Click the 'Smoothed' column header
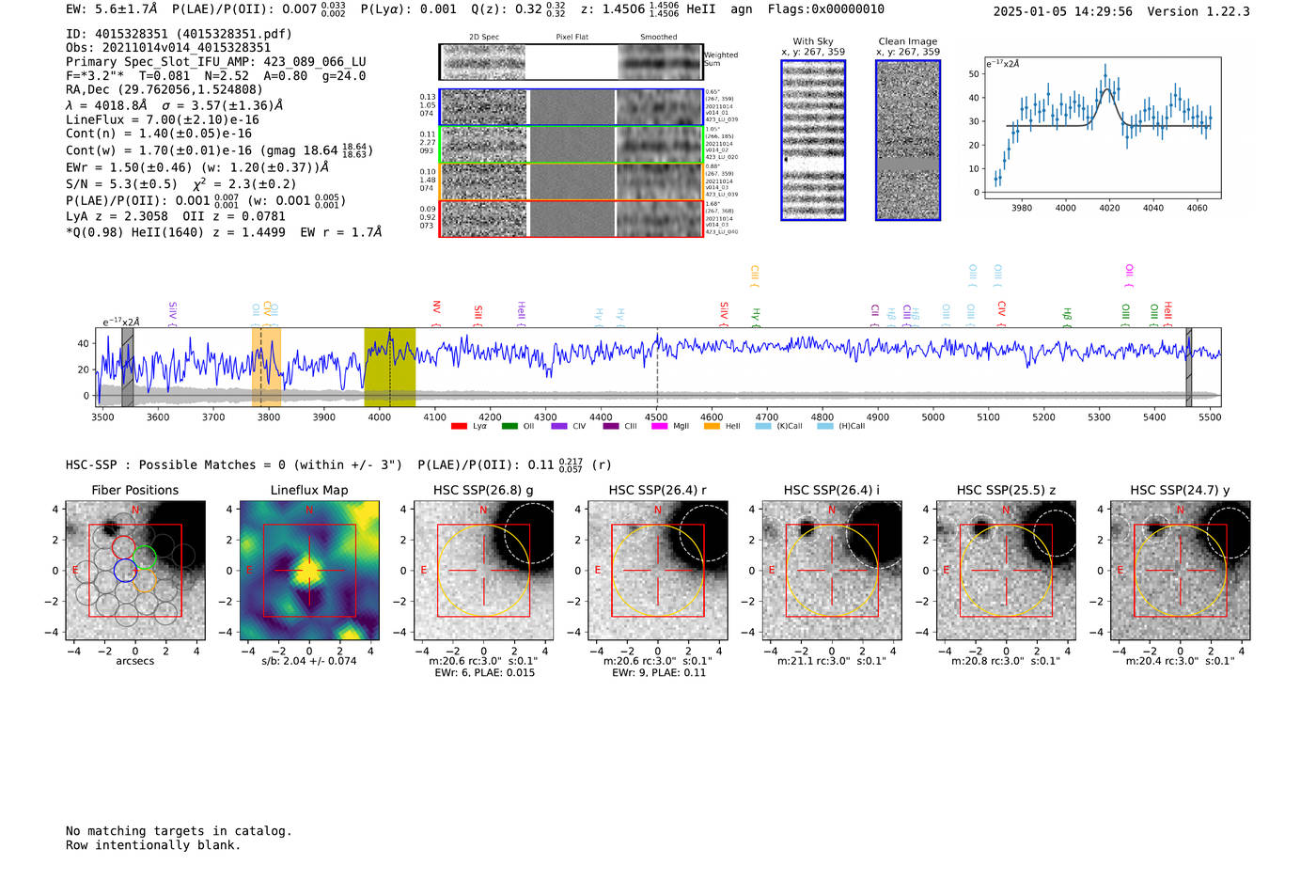Viewport: 1316px width, 896px height. 659,38
